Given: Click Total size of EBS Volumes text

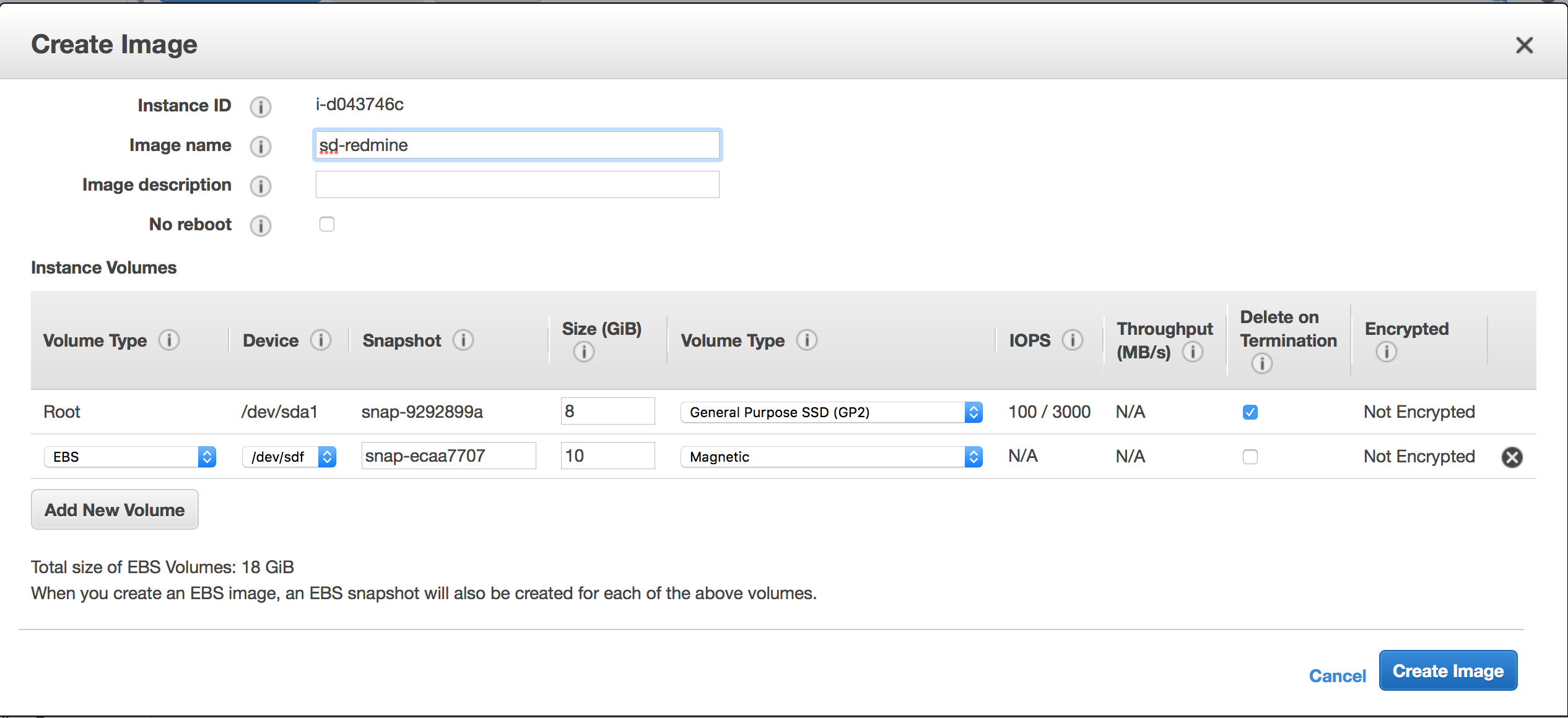Looking at the screenshot, I should pyautogui.click(x=163, y=567).
